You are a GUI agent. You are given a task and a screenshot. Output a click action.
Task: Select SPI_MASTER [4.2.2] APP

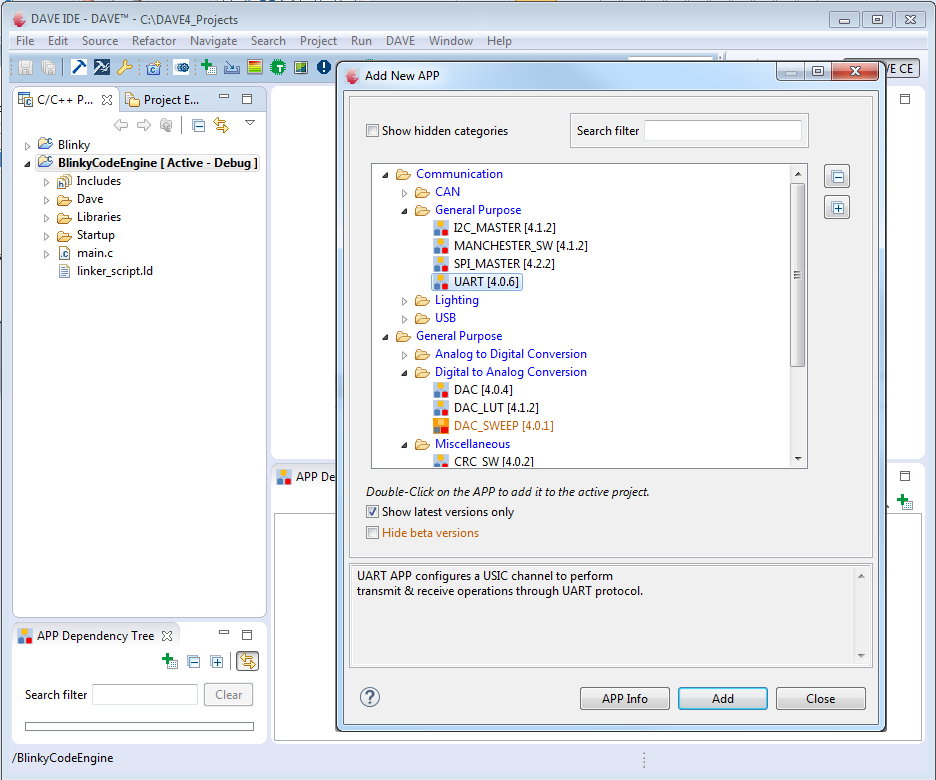[494, 263]
